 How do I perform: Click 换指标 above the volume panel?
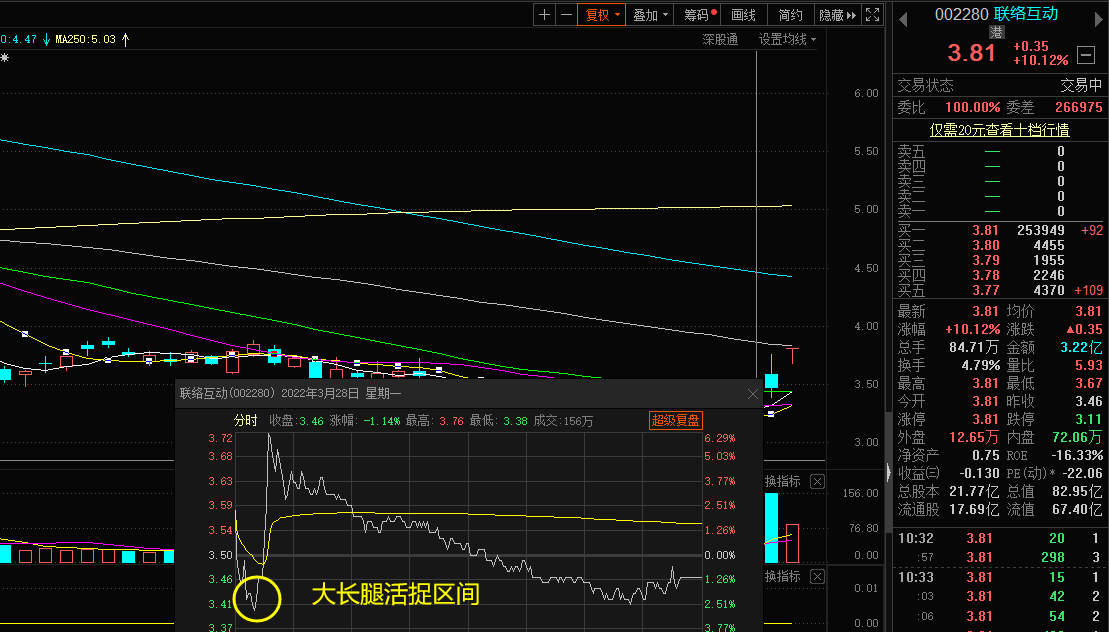click(x=783, y=482)
